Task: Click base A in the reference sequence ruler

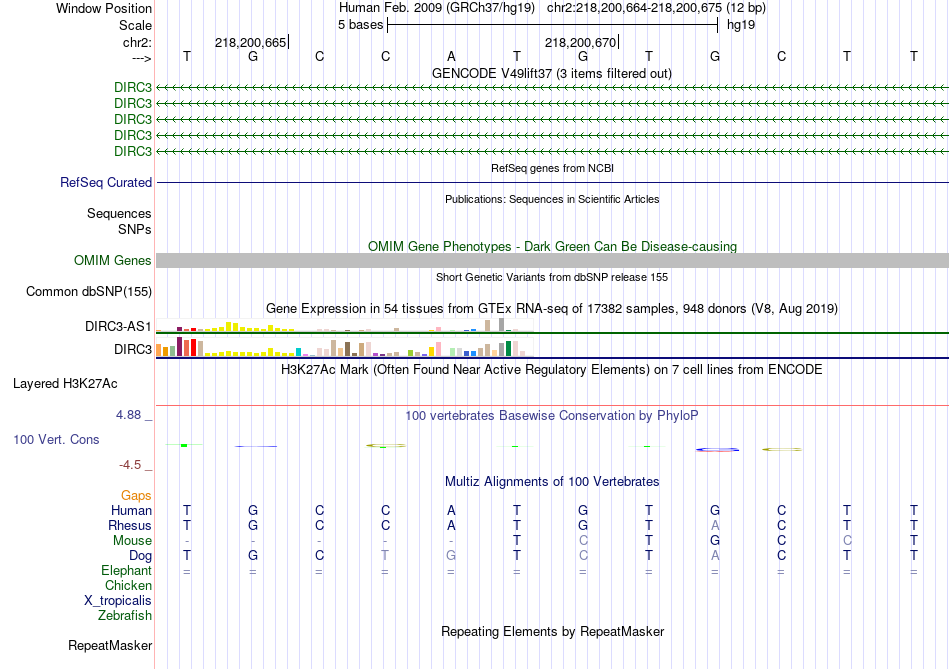Action: [x=451, y=56]
